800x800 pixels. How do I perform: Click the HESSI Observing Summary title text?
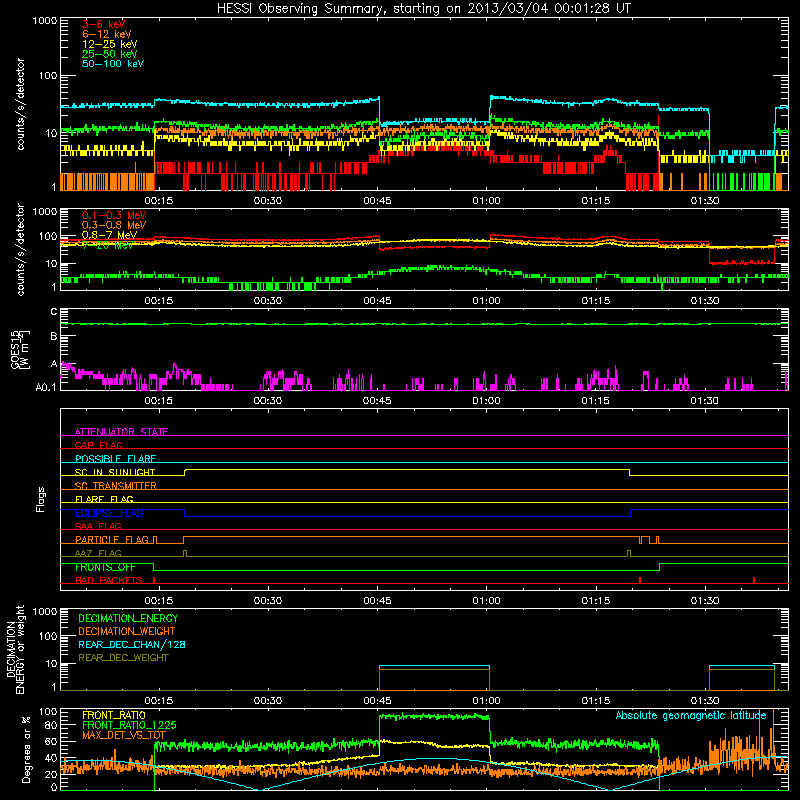424,9
